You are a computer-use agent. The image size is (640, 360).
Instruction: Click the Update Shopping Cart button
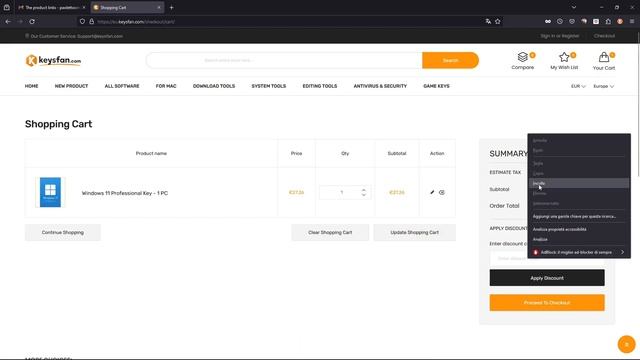click(x=414, y=232)
